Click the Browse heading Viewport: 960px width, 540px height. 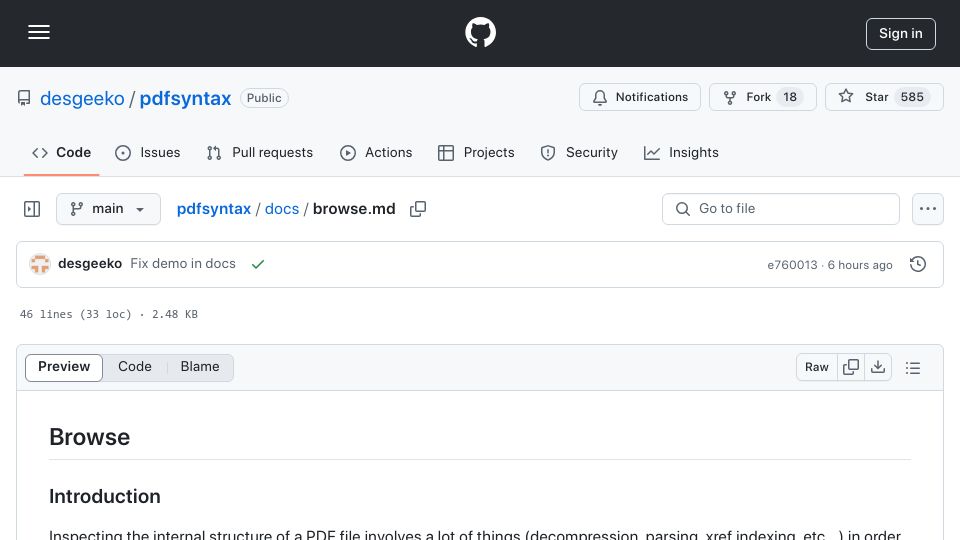(89, 437)
